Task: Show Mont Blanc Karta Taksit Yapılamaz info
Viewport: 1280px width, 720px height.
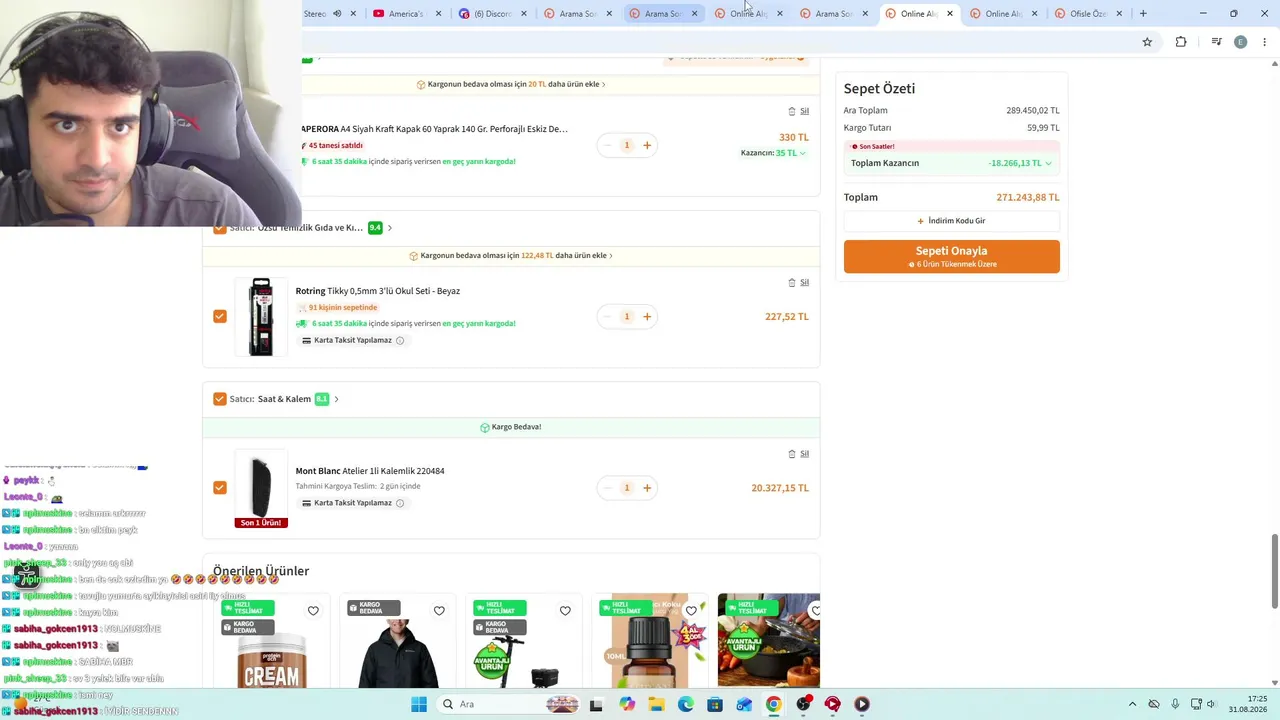Action: click(400, 503)
